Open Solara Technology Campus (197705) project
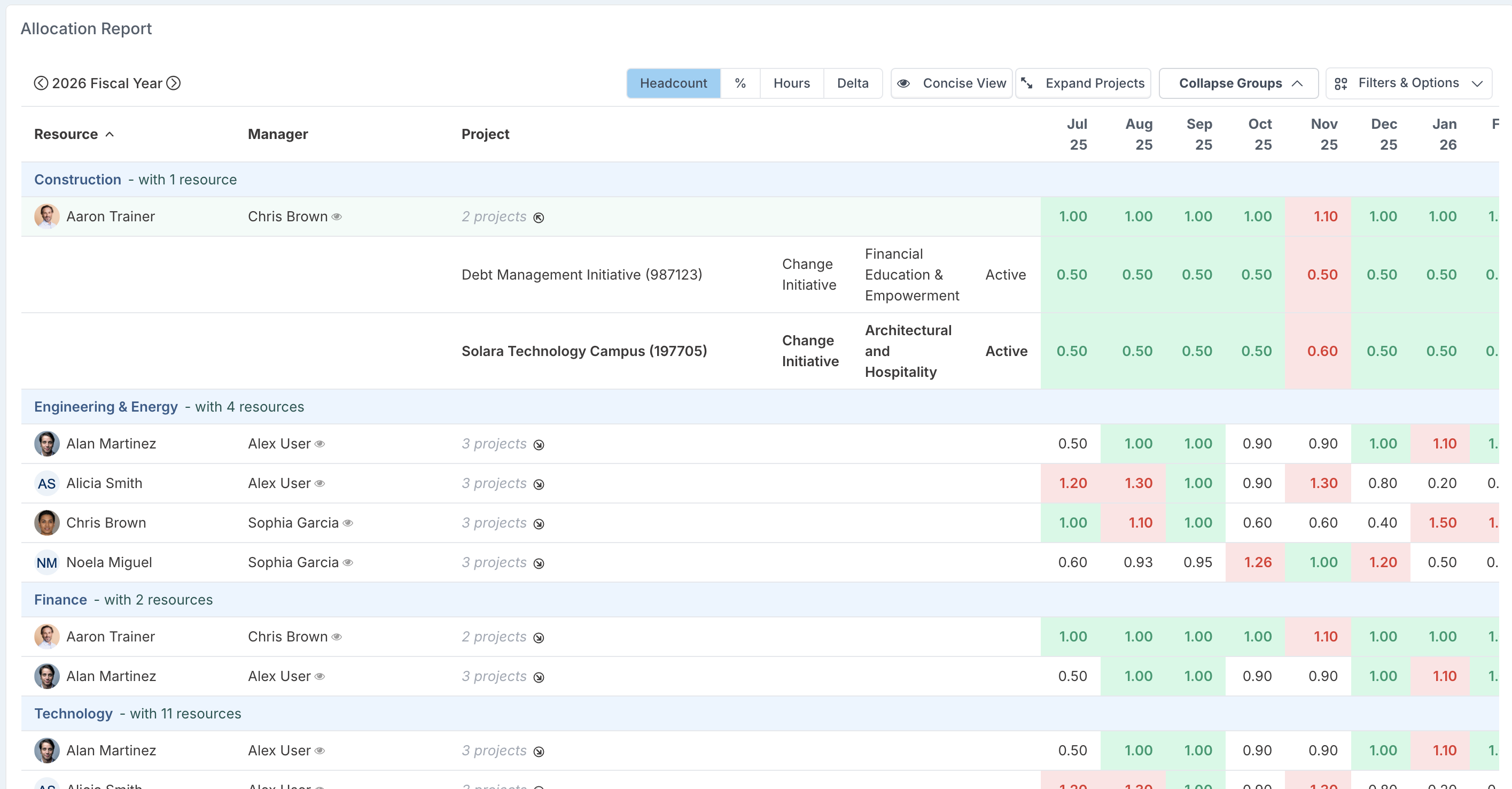Screen dimensions: 1512x789 [583, 351]
